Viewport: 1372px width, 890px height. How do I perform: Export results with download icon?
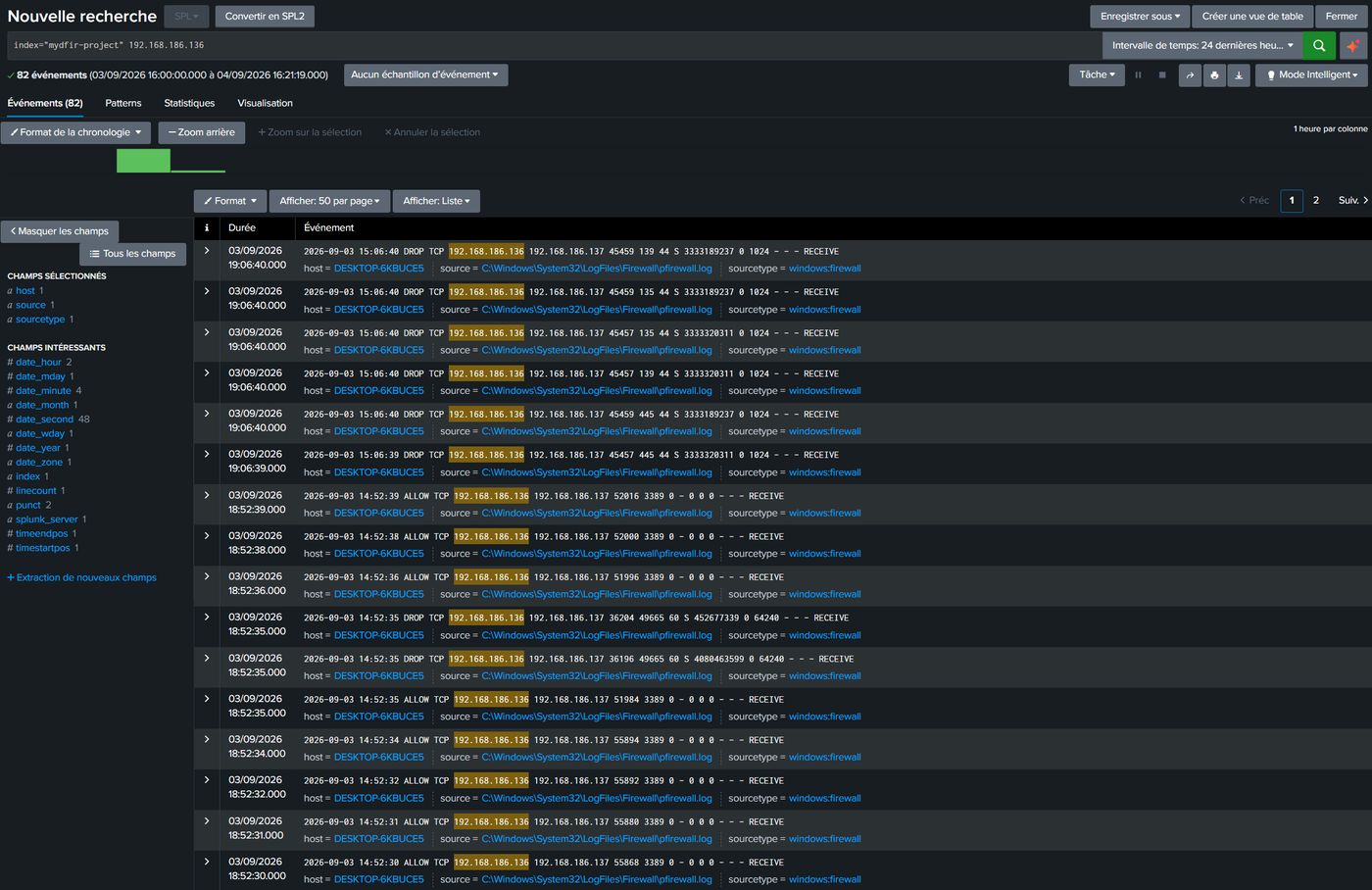coord(1239,75)
